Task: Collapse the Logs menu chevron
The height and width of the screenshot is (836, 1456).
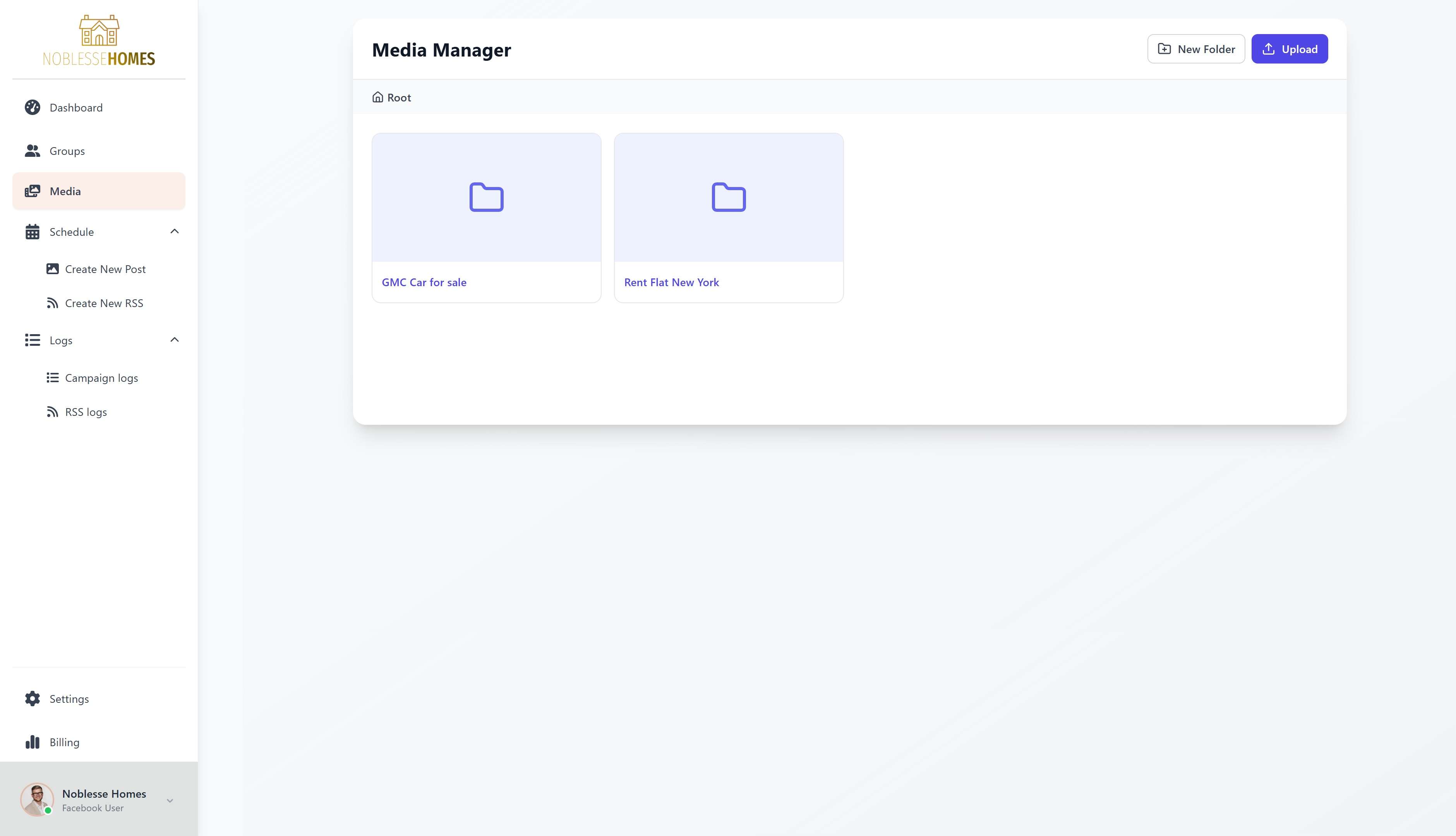Action: point(175,340)
